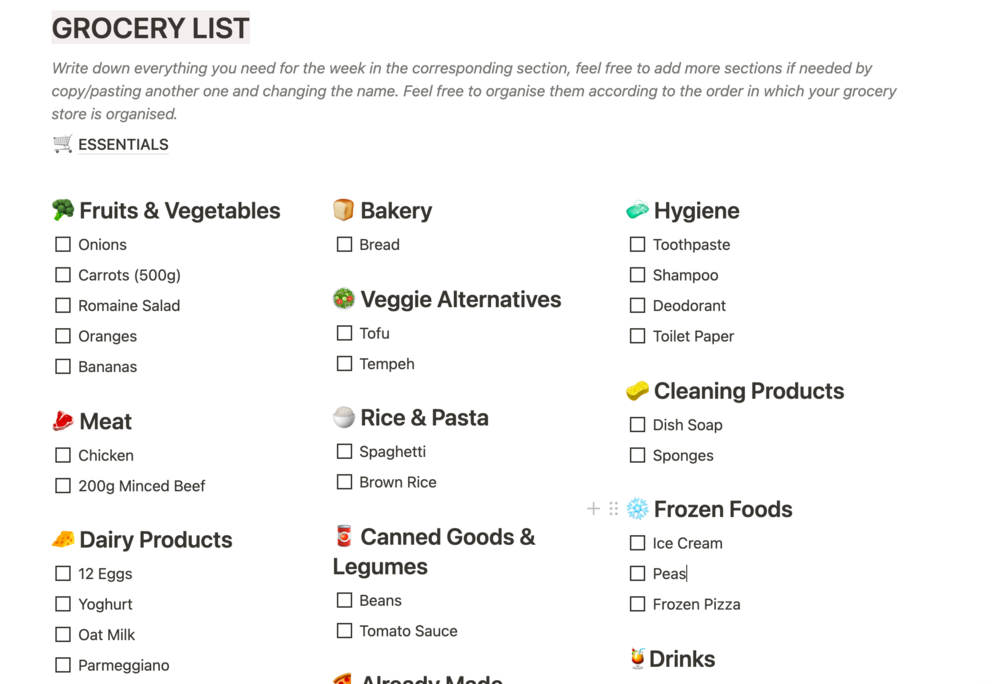Click the sponge icon beside Cleaning Products
Screen dimensions: 1005x684
click(637, 390)
